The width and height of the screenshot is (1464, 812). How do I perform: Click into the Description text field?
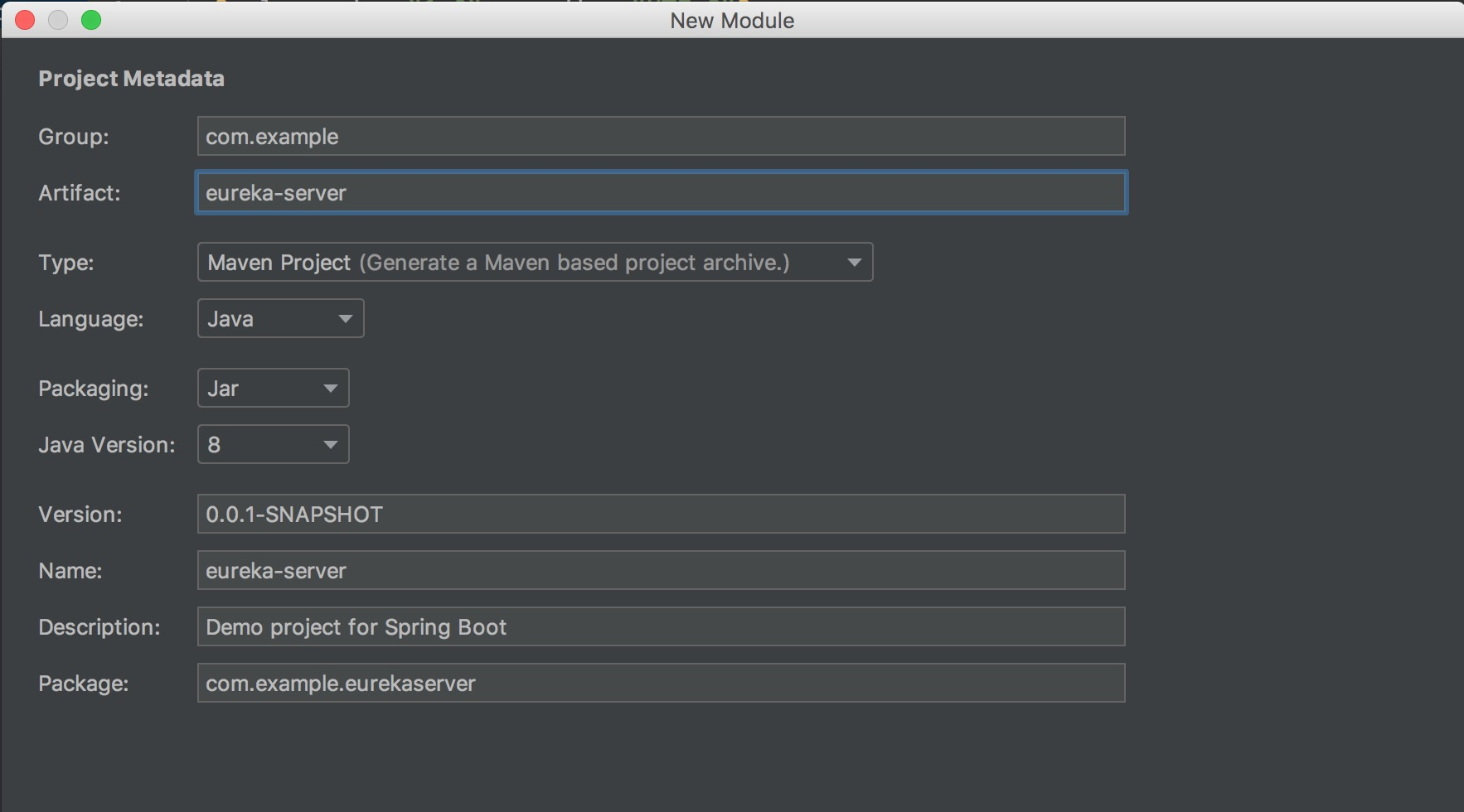point(660,627)
